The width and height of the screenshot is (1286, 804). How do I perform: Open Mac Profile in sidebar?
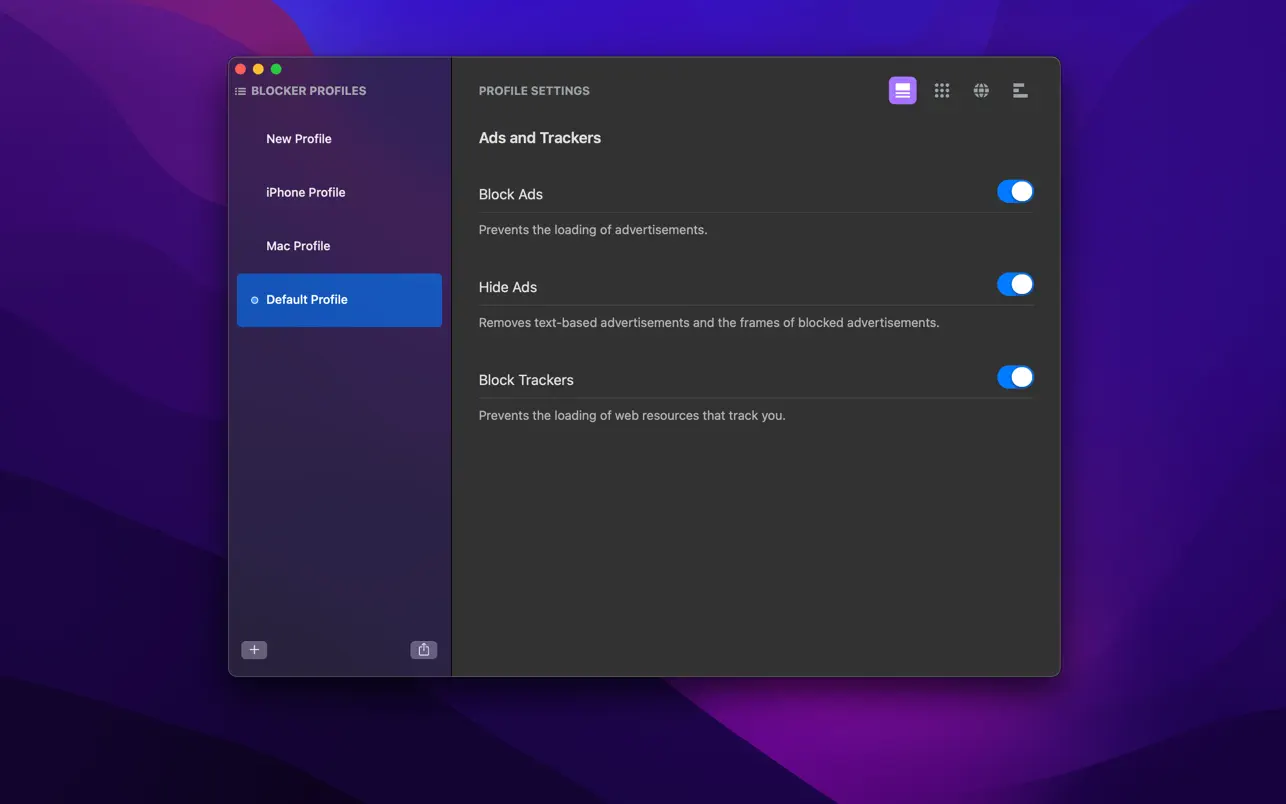(298, 246)
